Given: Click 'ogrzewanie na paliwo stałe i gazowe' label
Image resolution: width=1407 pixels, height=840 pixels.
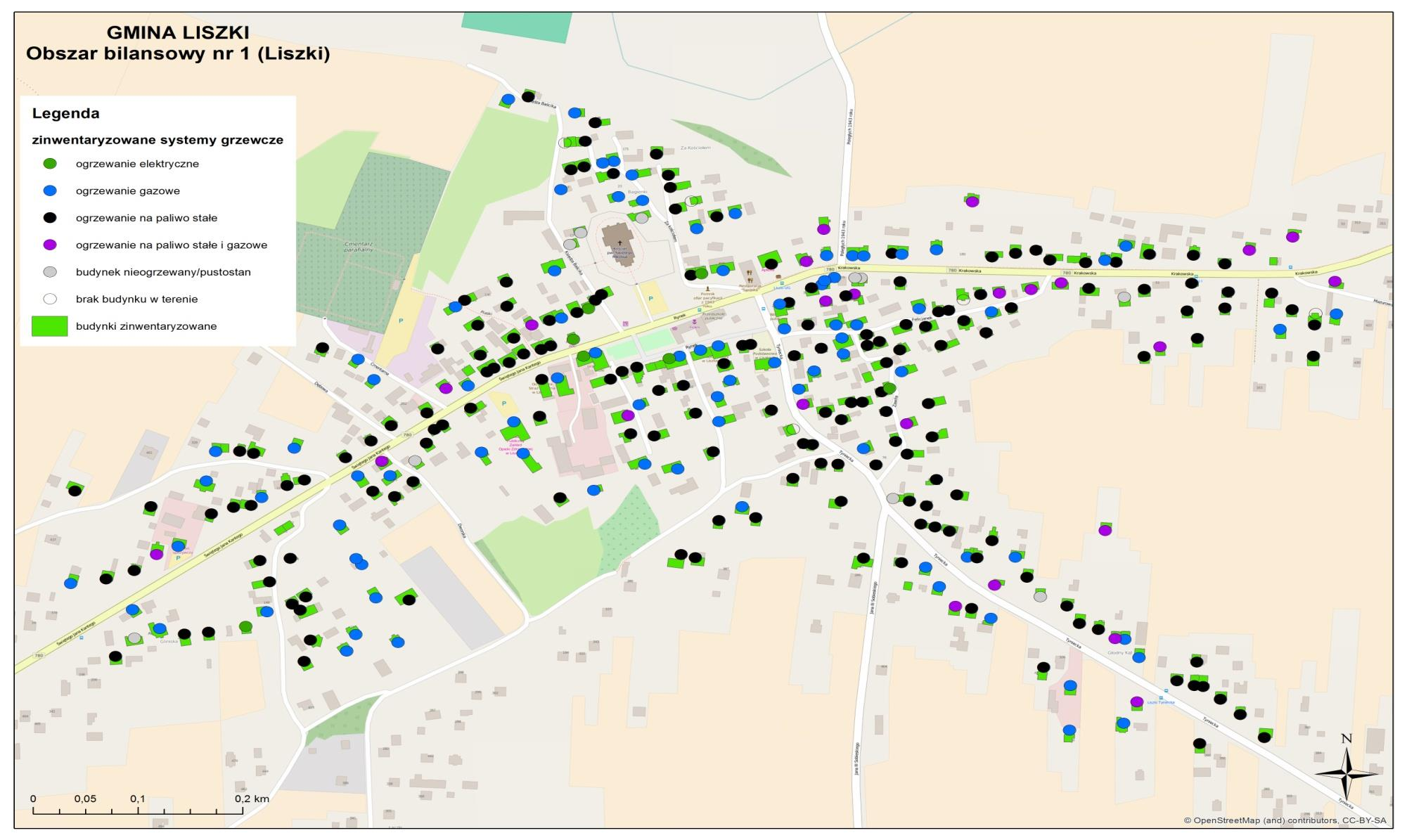Looking at the screenshot, I should pos(172,245).
